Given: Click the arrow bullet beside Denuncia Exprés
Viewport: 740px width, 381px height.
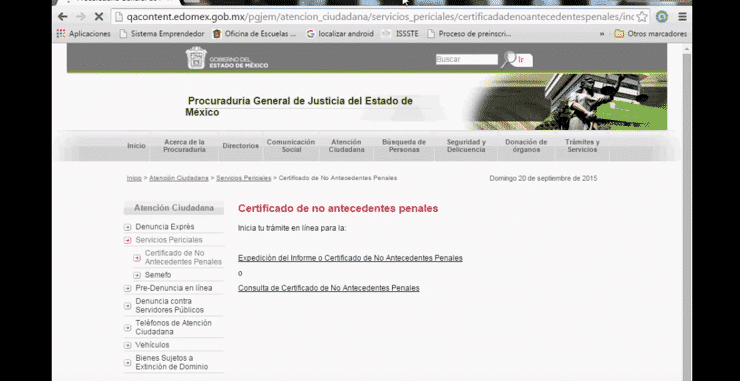Looking at the screenshot, I should click(127, 227).
